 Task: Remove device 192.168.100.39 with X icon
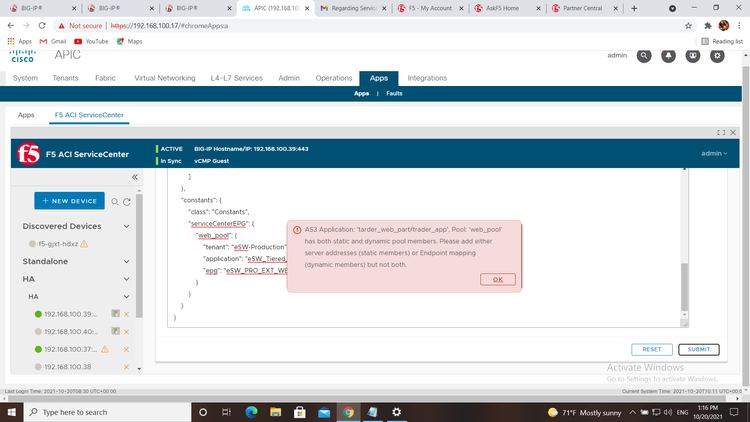pyautogui.click(x=127, y=314)
